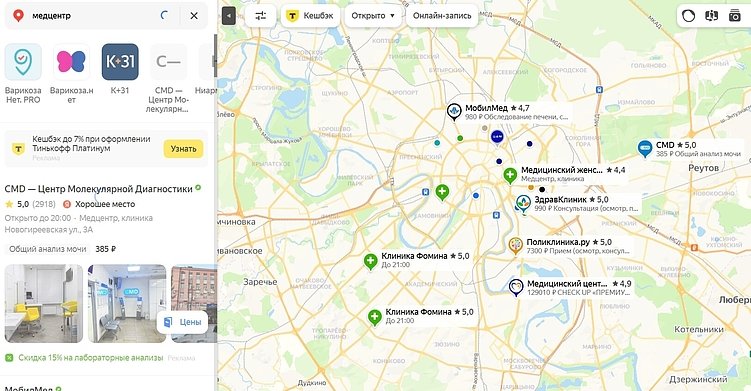Open first CMD interior photo with yellow chairs
751x391 pixels.
[44, 303]
